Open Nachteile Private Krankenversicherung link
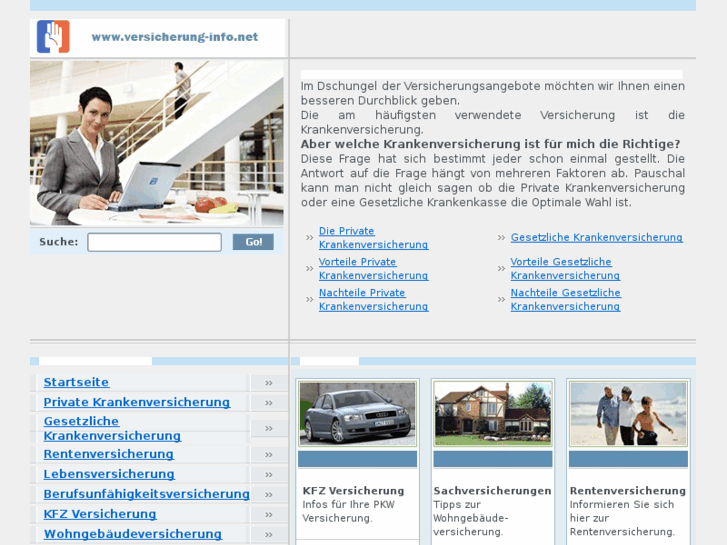Viewport: 727px width, 545px height. pos(373,300)
